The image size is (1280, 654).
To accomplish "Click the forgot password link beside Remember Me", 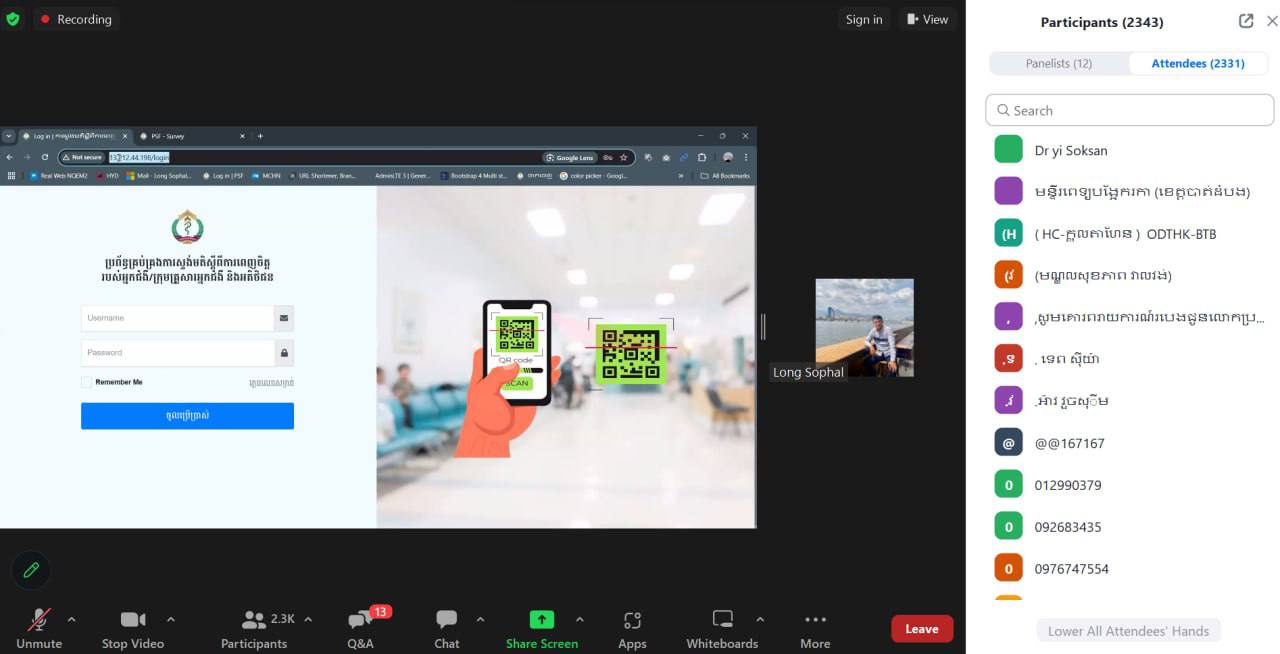I will [x=271, y=383].
